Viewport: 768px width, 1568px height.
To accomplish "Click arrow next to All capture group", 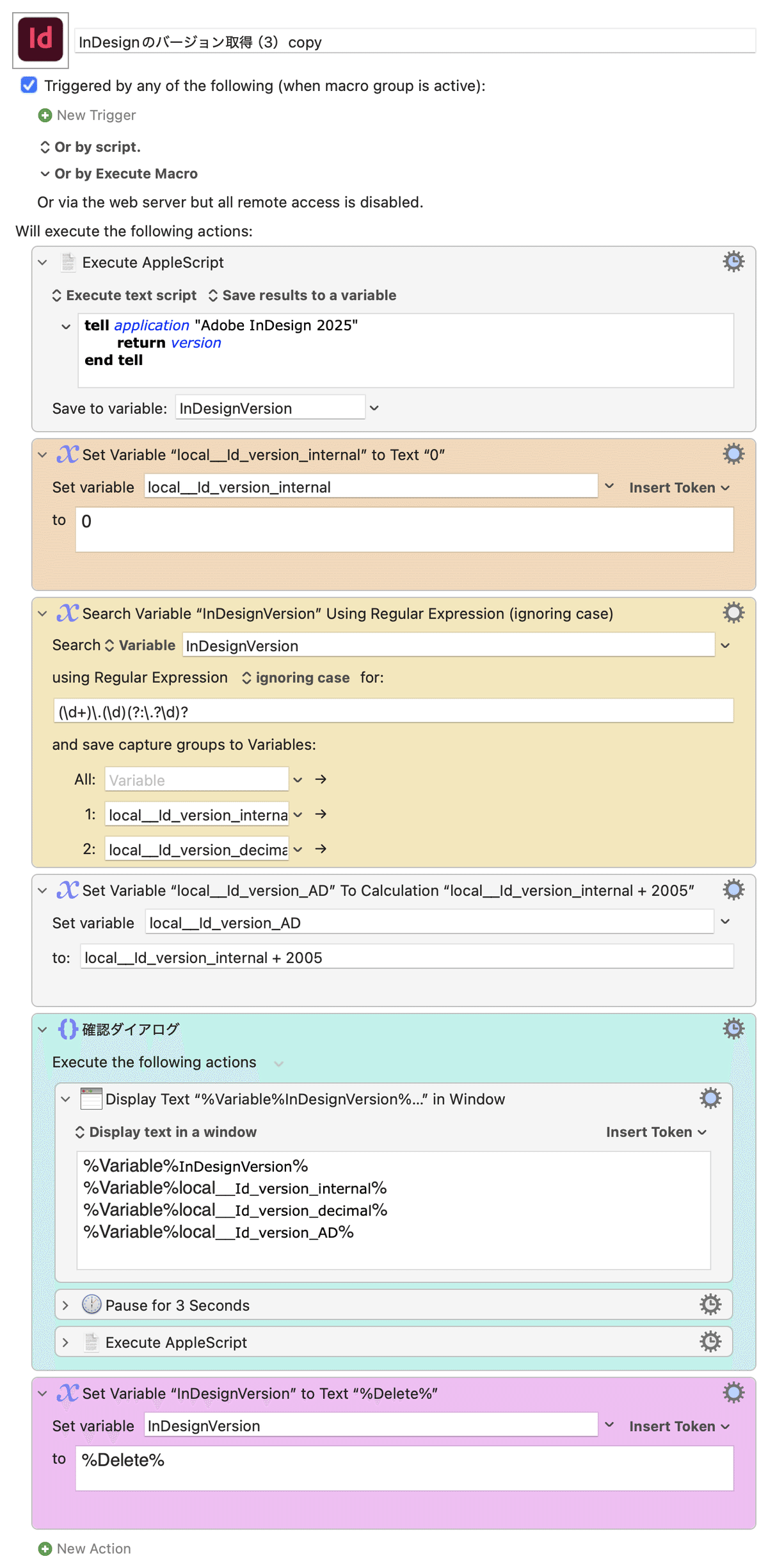I will [x=321, y=779].
